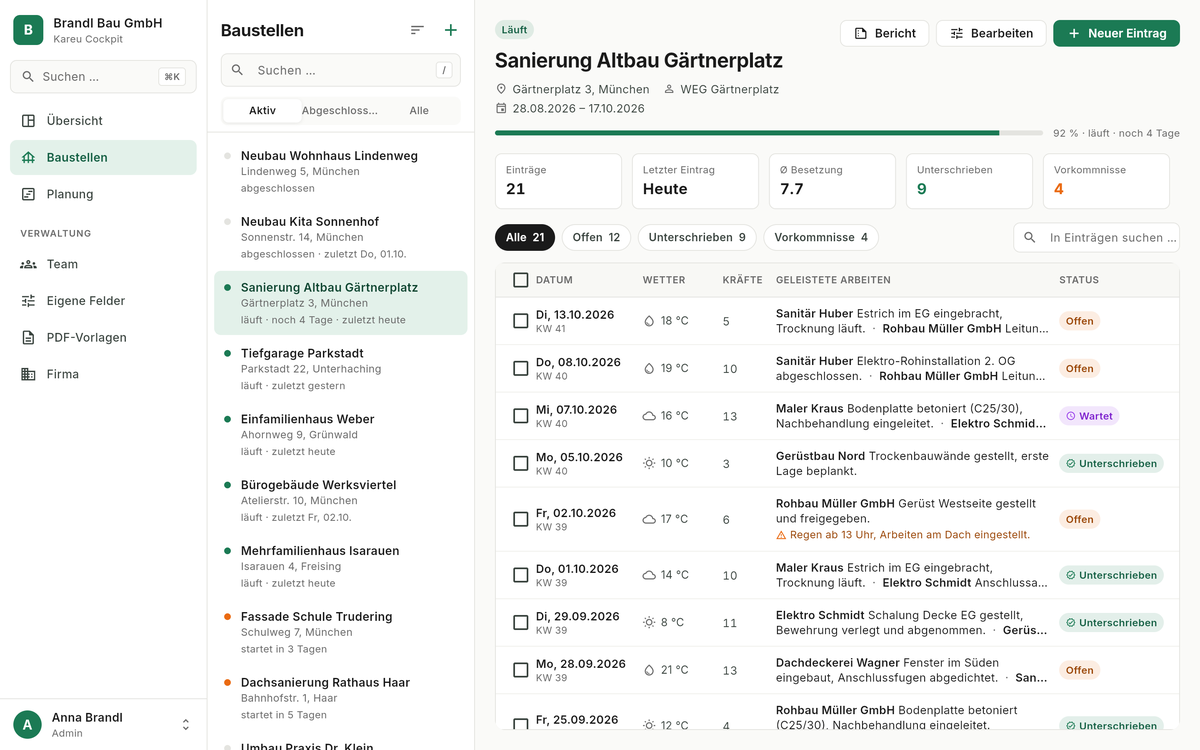Screen dimensions: 1200x750
Task: Expand the Anna Brandl account menu
Action: [185, 725]
